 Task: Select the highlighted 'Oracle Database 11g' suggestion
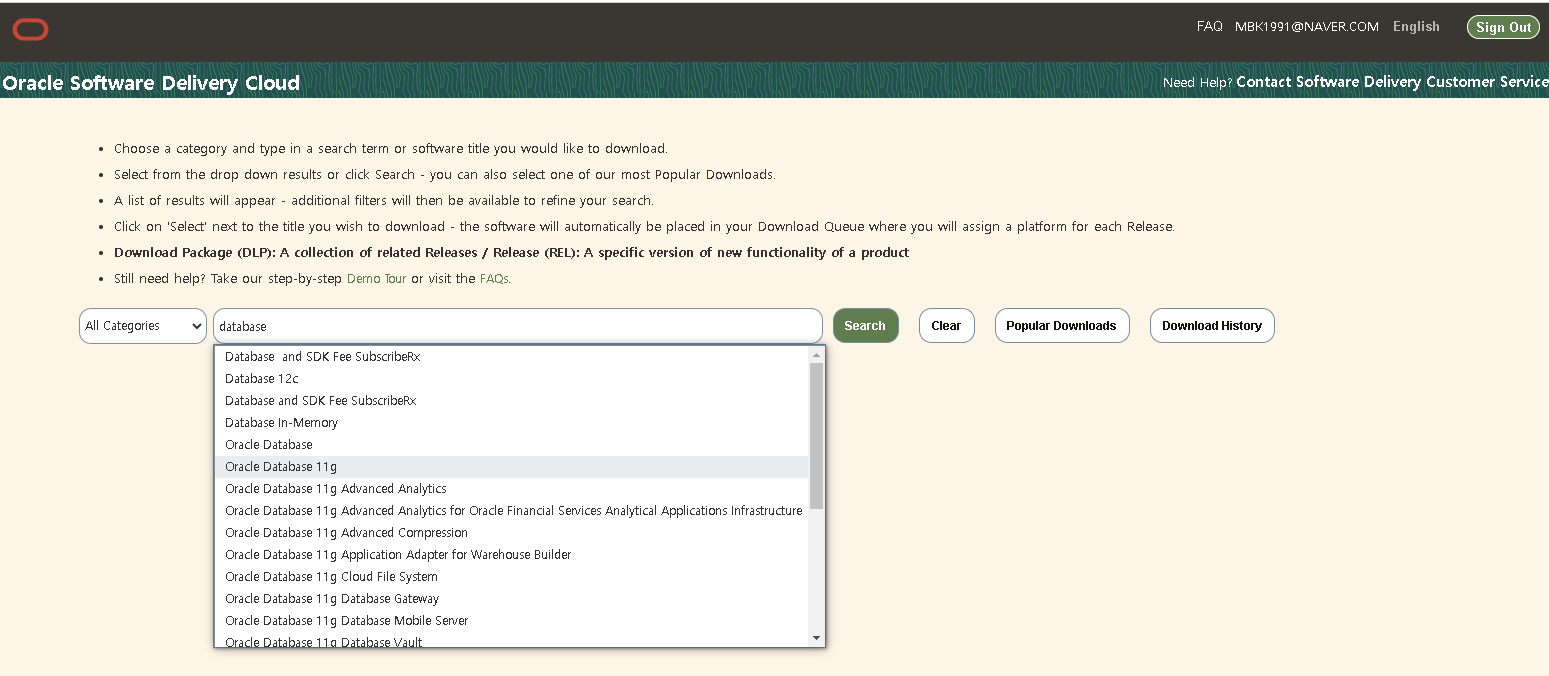point(512,467)
